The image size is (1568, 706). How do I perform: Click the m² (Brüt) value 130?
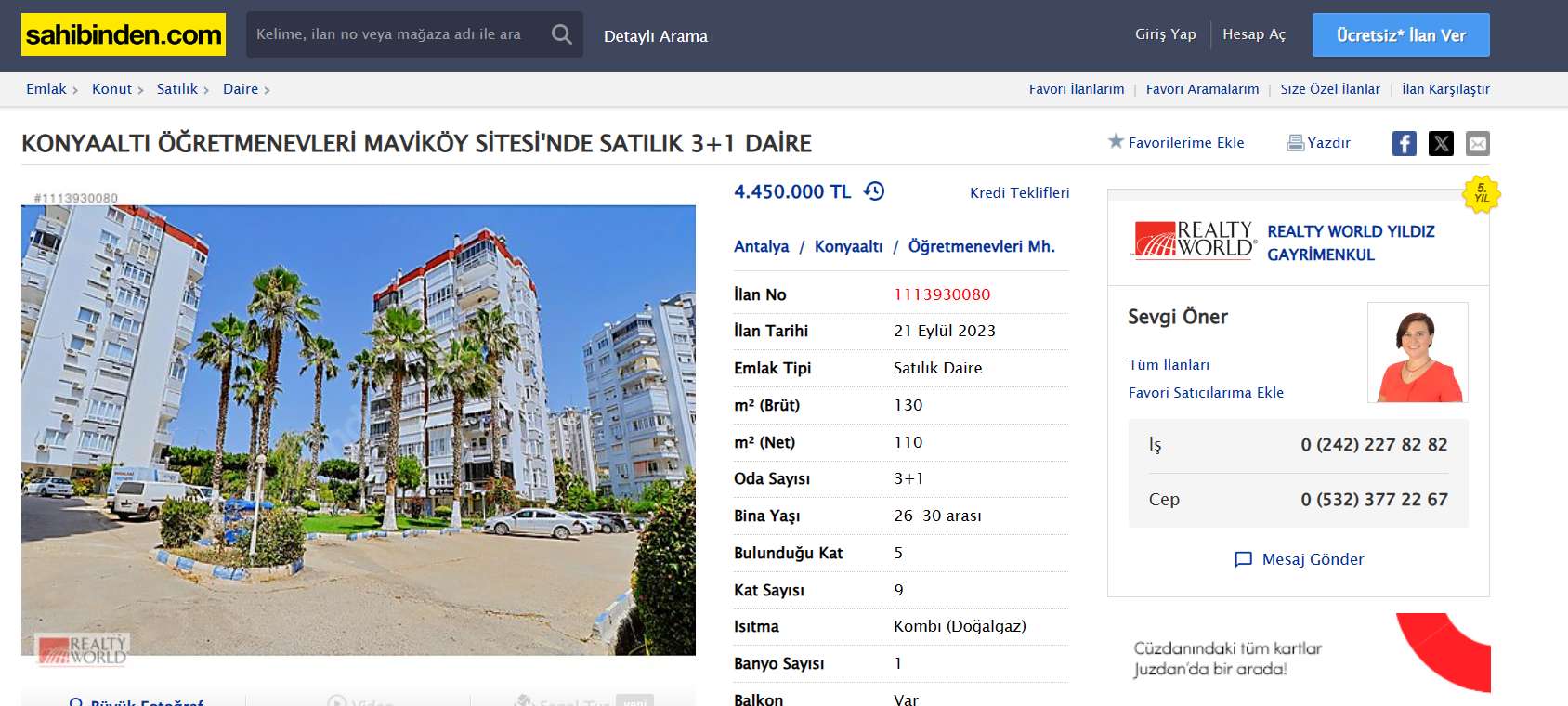click(x=908, y=405)
